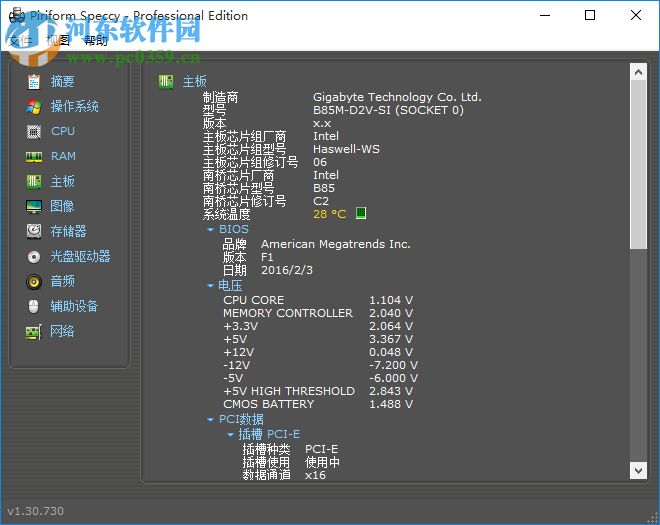Click the version number v1.30.730
This screenshot has width=660, height=525.
(x=35, y=511)
